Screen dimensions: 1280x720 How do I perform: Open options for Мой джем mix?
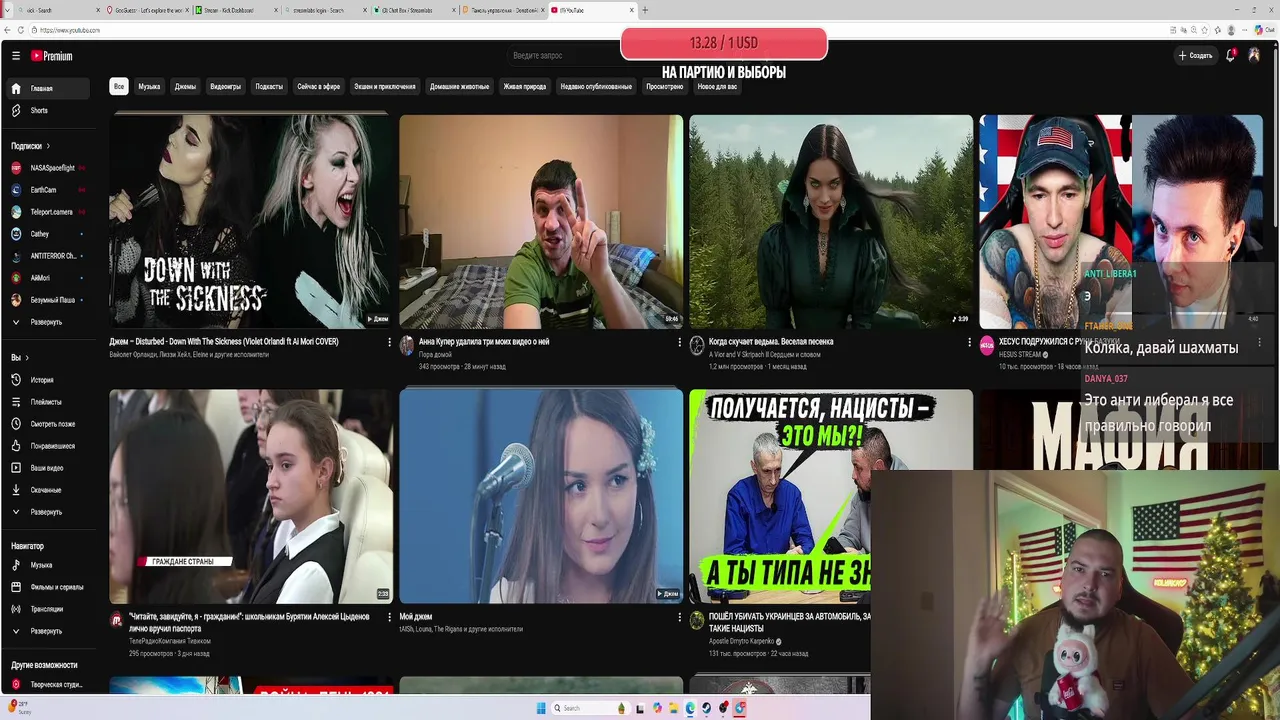(679, 617)
